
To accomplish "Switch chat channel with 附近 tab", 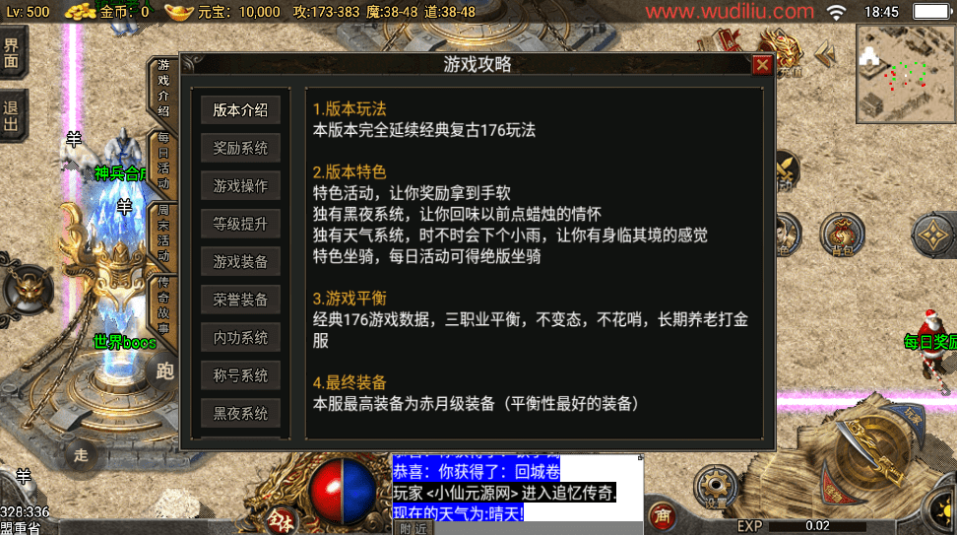I will tap(414, 528).
